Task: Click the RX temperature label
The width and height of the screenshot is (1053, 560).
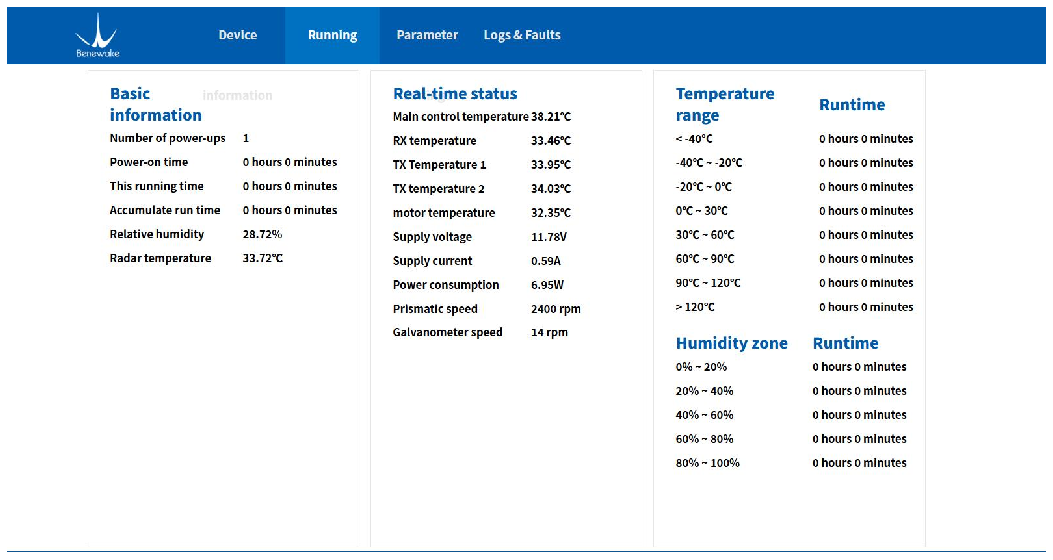Action: (434, 141)
